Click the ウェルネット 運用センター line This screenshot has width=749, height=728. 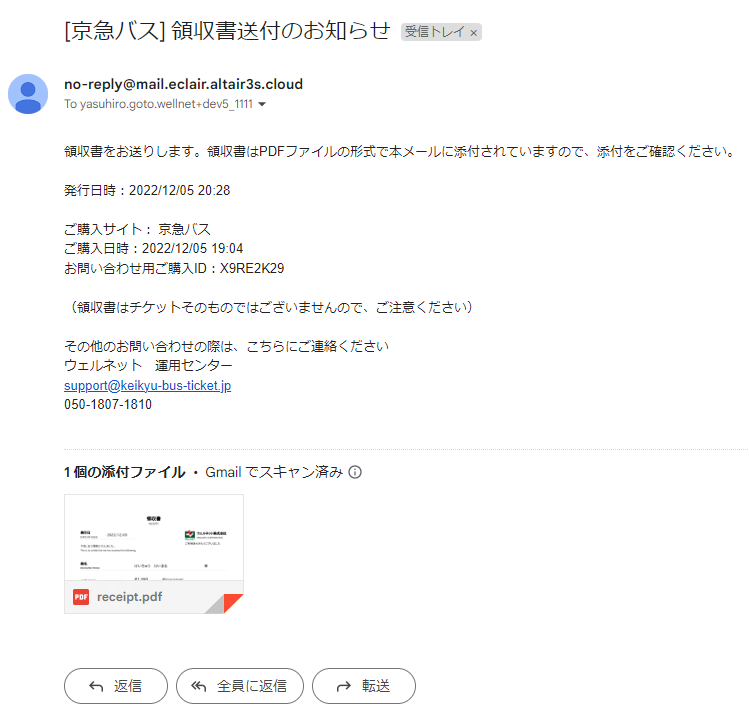tap(148, 365)
